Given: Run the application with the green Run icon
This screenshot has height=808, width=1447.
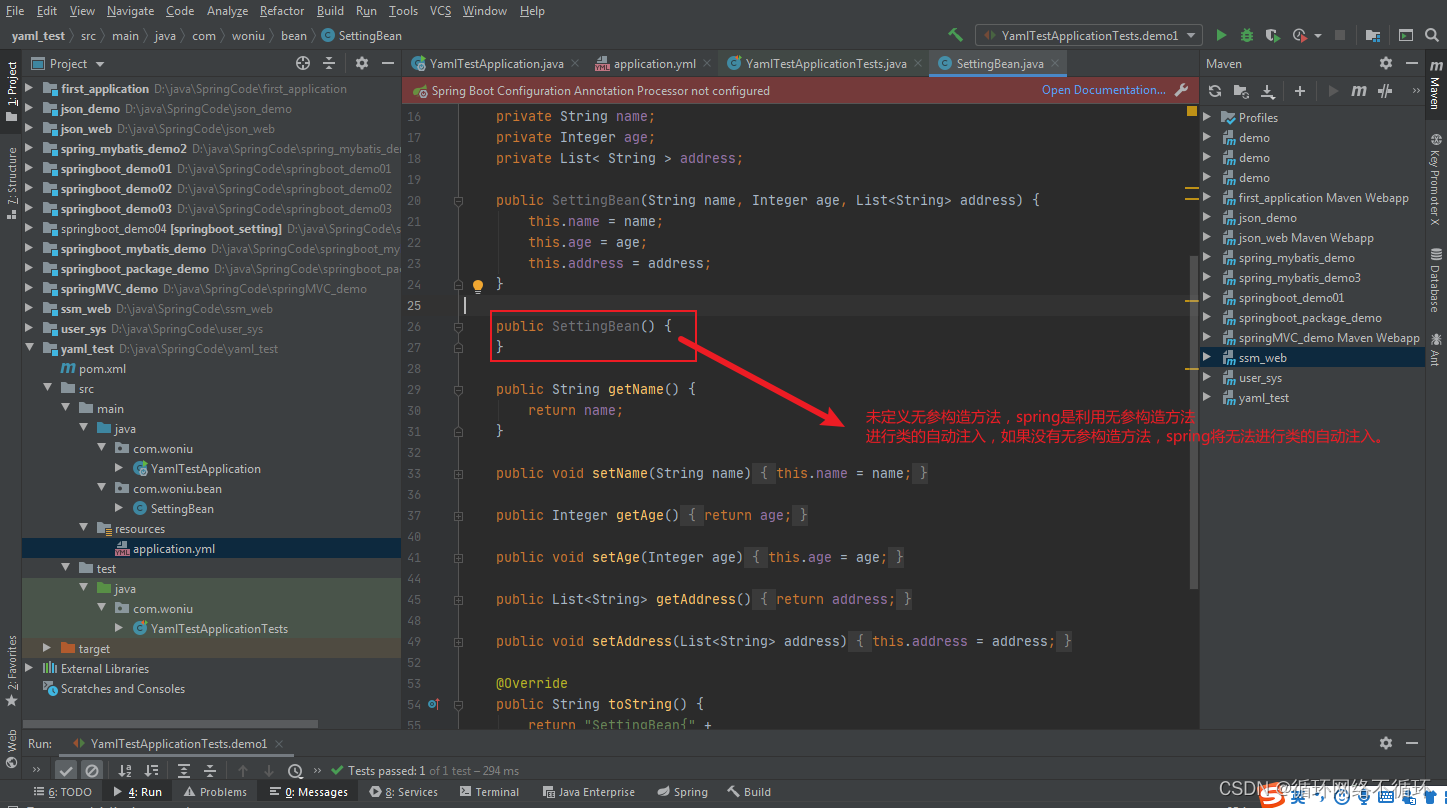Looking at the screenshot, I should click(1221, 34).
